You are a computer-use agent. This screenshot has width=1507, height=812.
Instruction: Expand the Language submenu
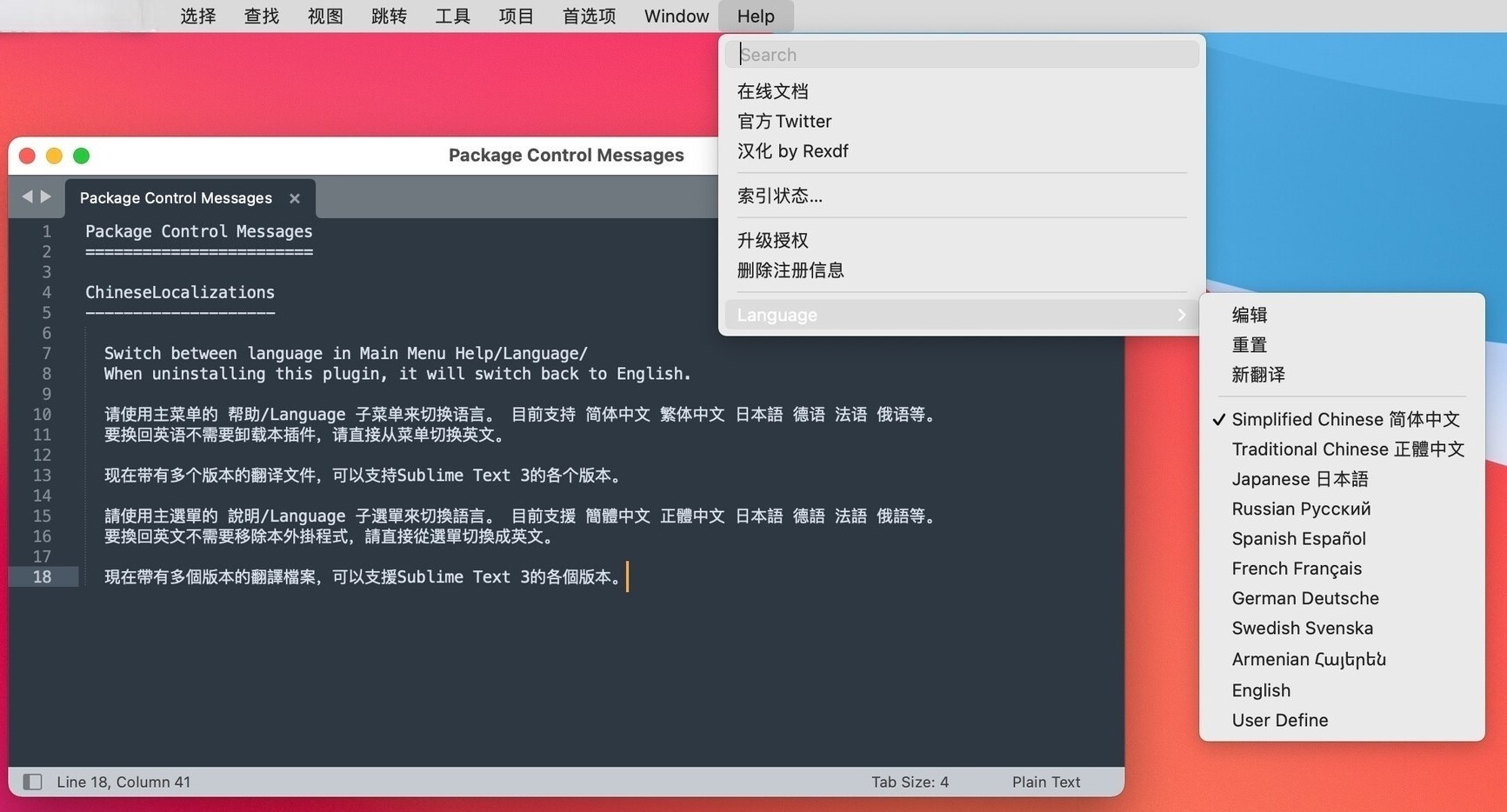(x=962, y=315)
